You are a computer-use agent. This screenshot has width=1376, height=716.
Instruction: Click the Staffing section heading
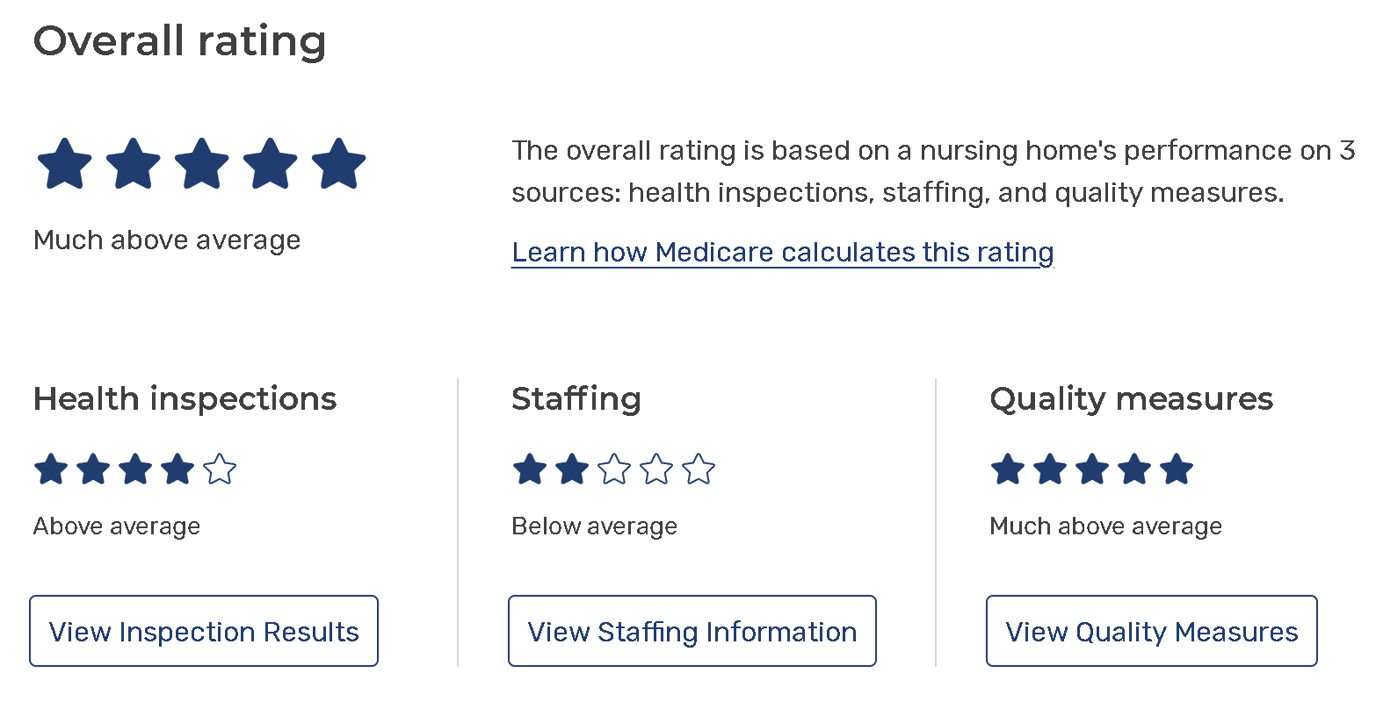point(576,399)
